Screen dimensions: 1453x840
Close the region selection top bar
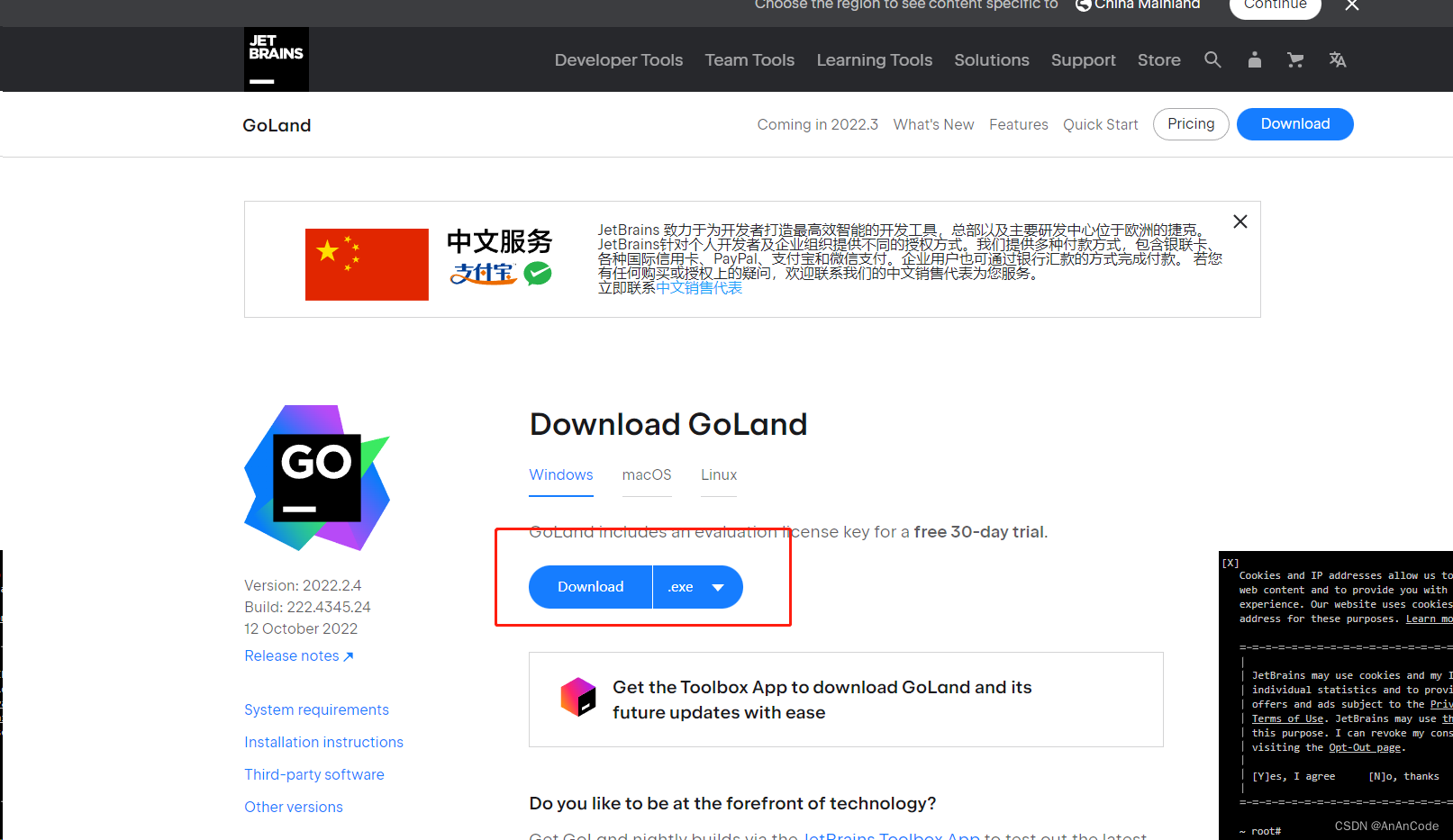[1352, 5]
